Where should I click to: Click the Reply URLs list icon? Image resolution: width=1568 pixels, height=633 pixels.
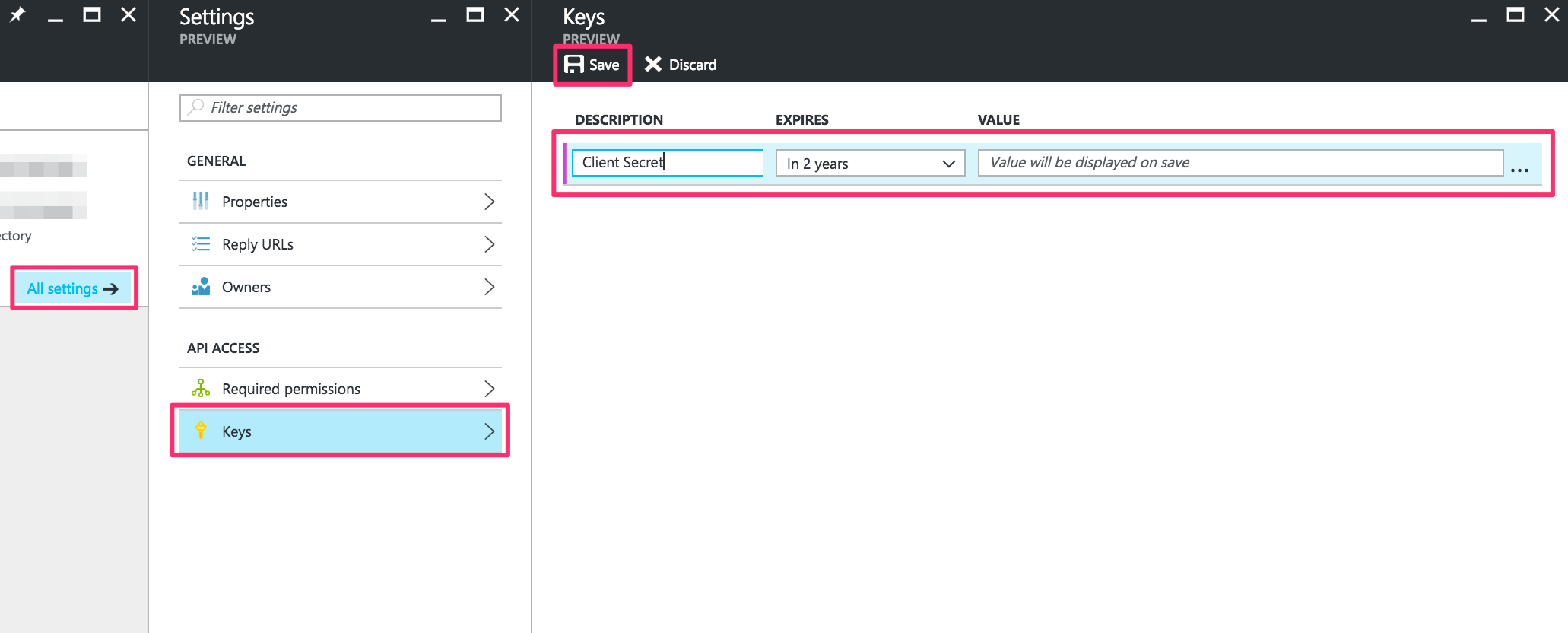pos(201,244)
